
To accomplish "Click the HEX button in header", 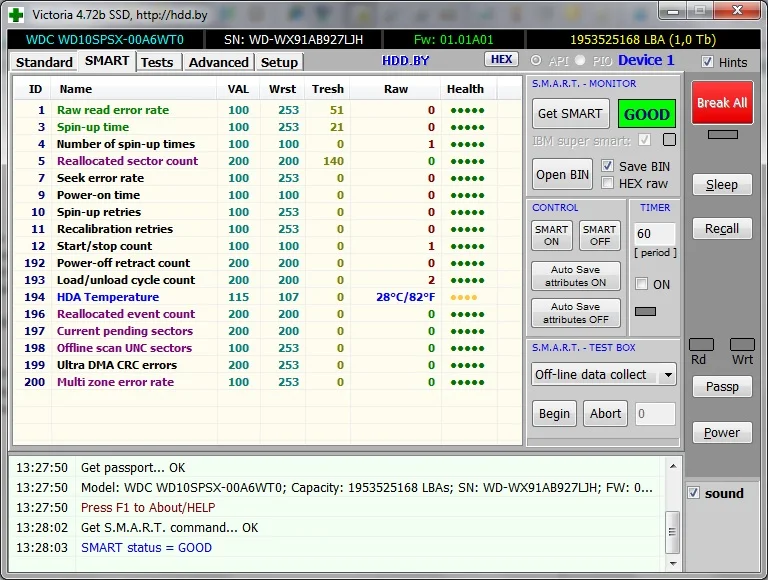I will pyautogui.click(x=501, y=60).
